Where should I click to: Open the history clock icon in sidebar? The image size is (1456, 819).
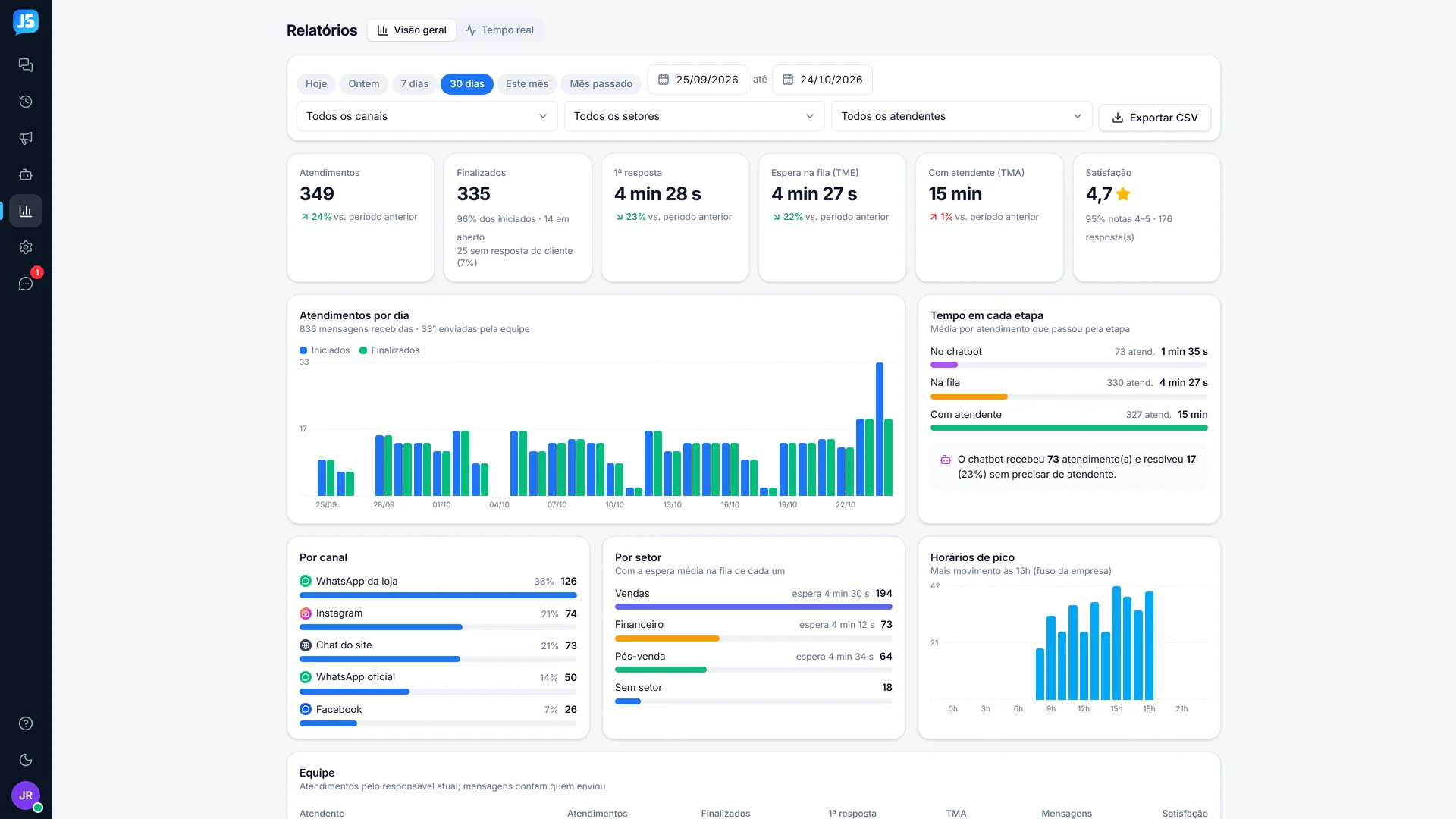(x=26, y=102)
